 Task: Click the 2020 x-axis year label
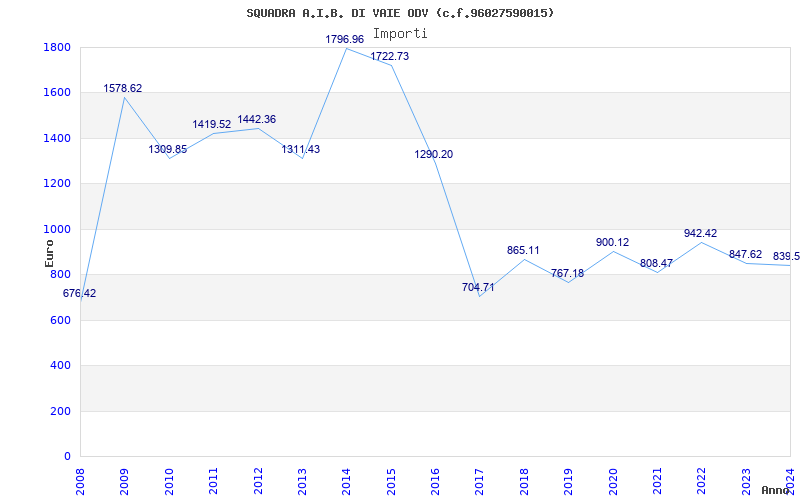tap(613, 481)
